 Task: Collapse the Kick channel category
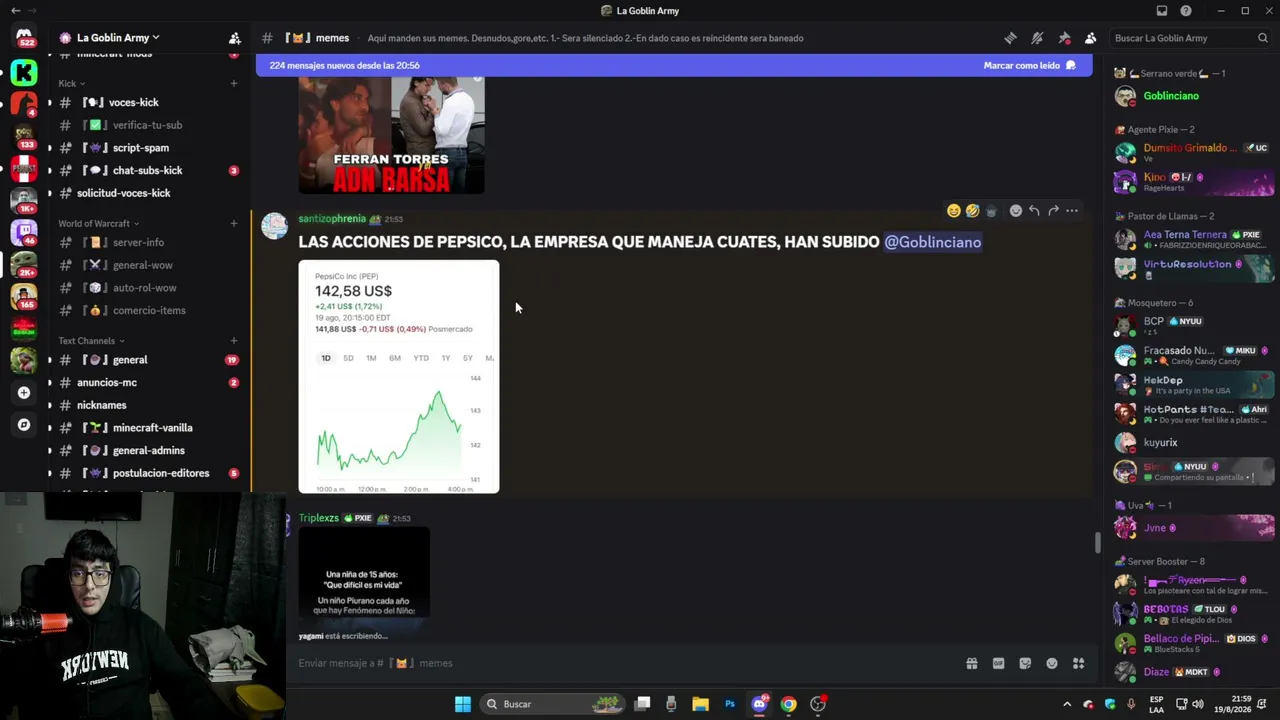click(x=72, y=84)
